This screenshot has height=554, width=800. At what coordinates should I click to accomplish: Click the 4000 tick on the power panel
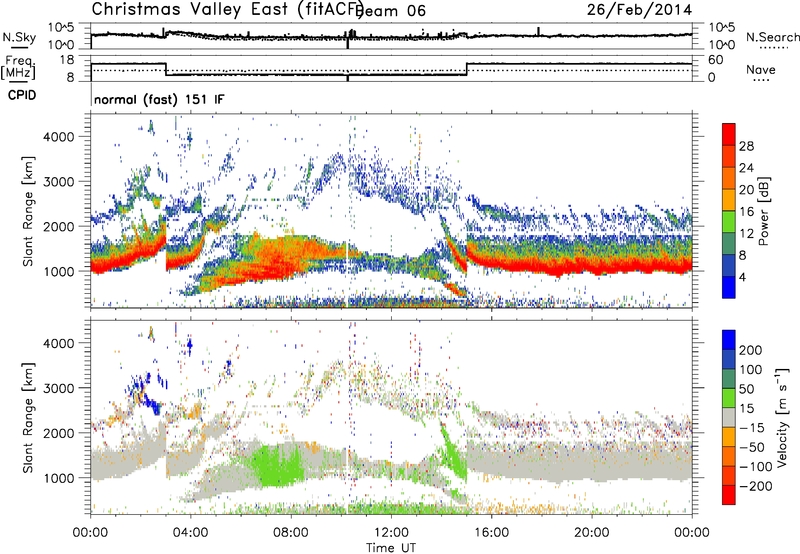58,137
